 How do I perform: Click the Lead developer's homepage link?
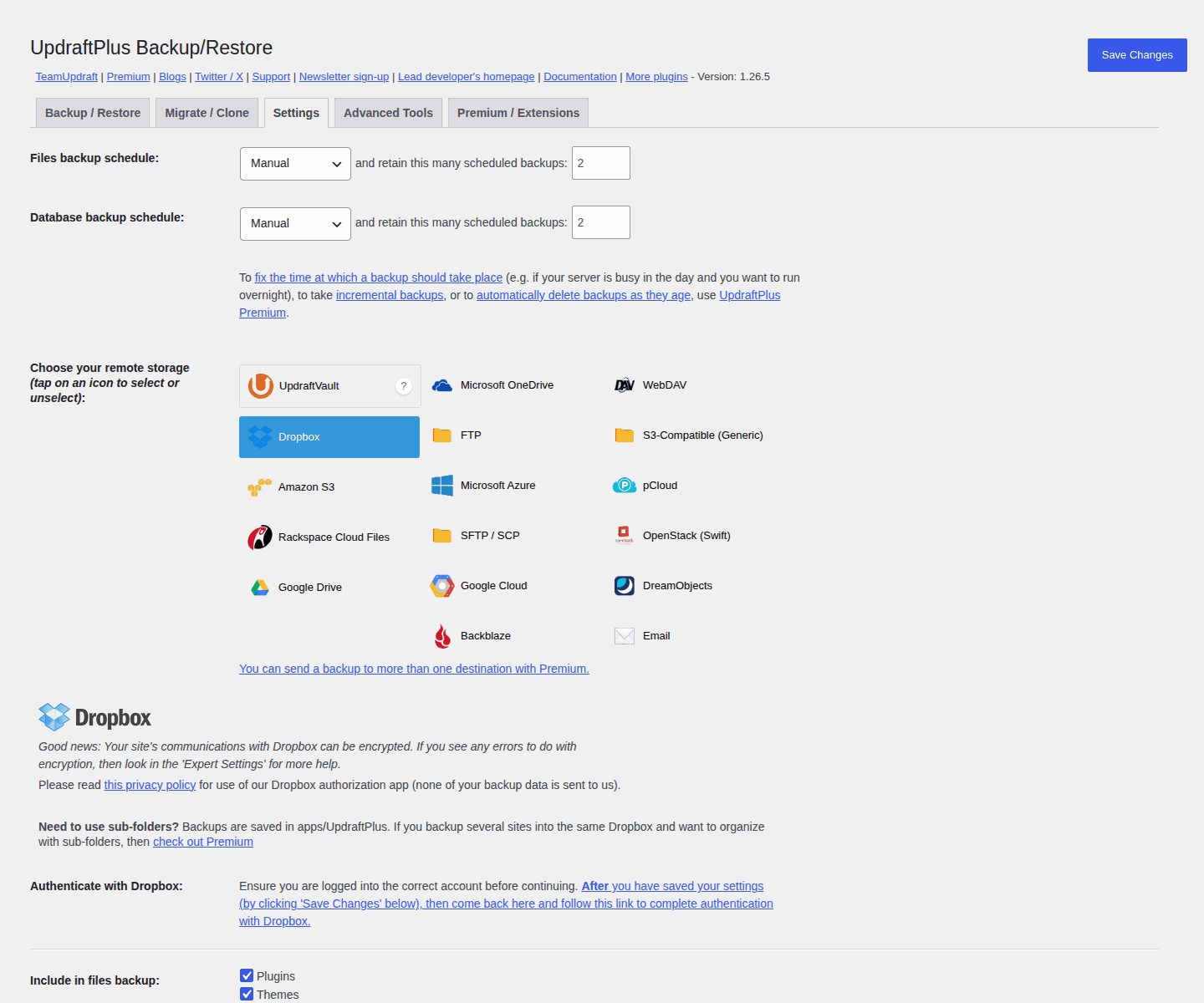tap(467, 77)
